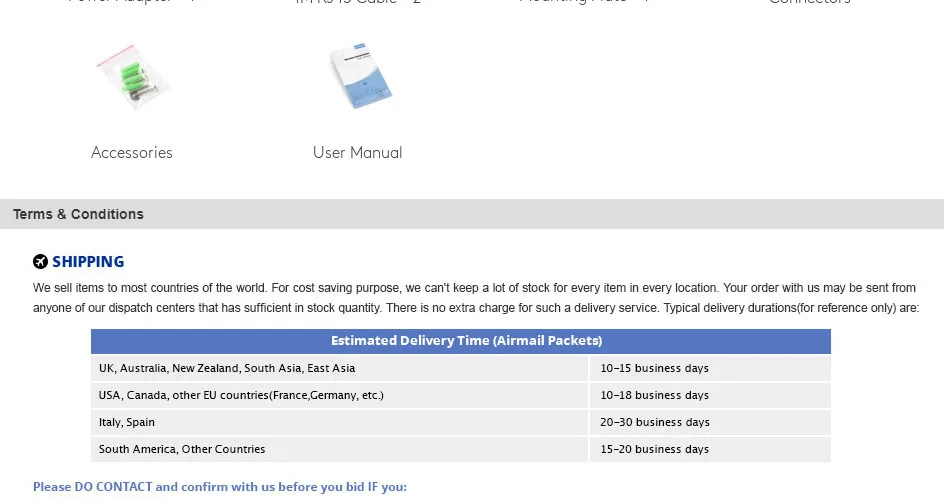The height and width of the screenshot is (500, 944).
Task: Click the 10-15 business days cell
Action: click(710, 368)
